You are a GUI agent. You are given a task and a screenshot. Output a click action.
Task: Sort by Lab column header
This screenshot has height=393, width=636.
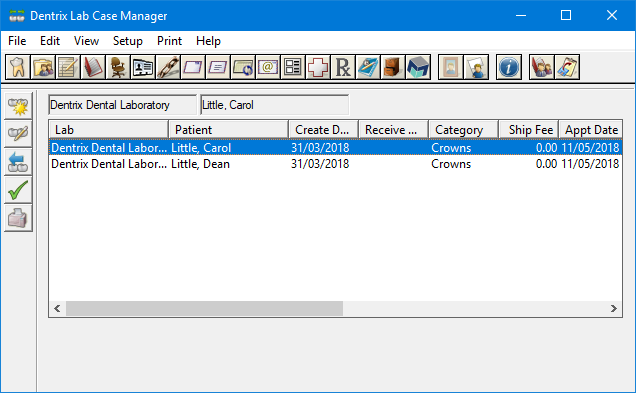(x=109, y=130)
